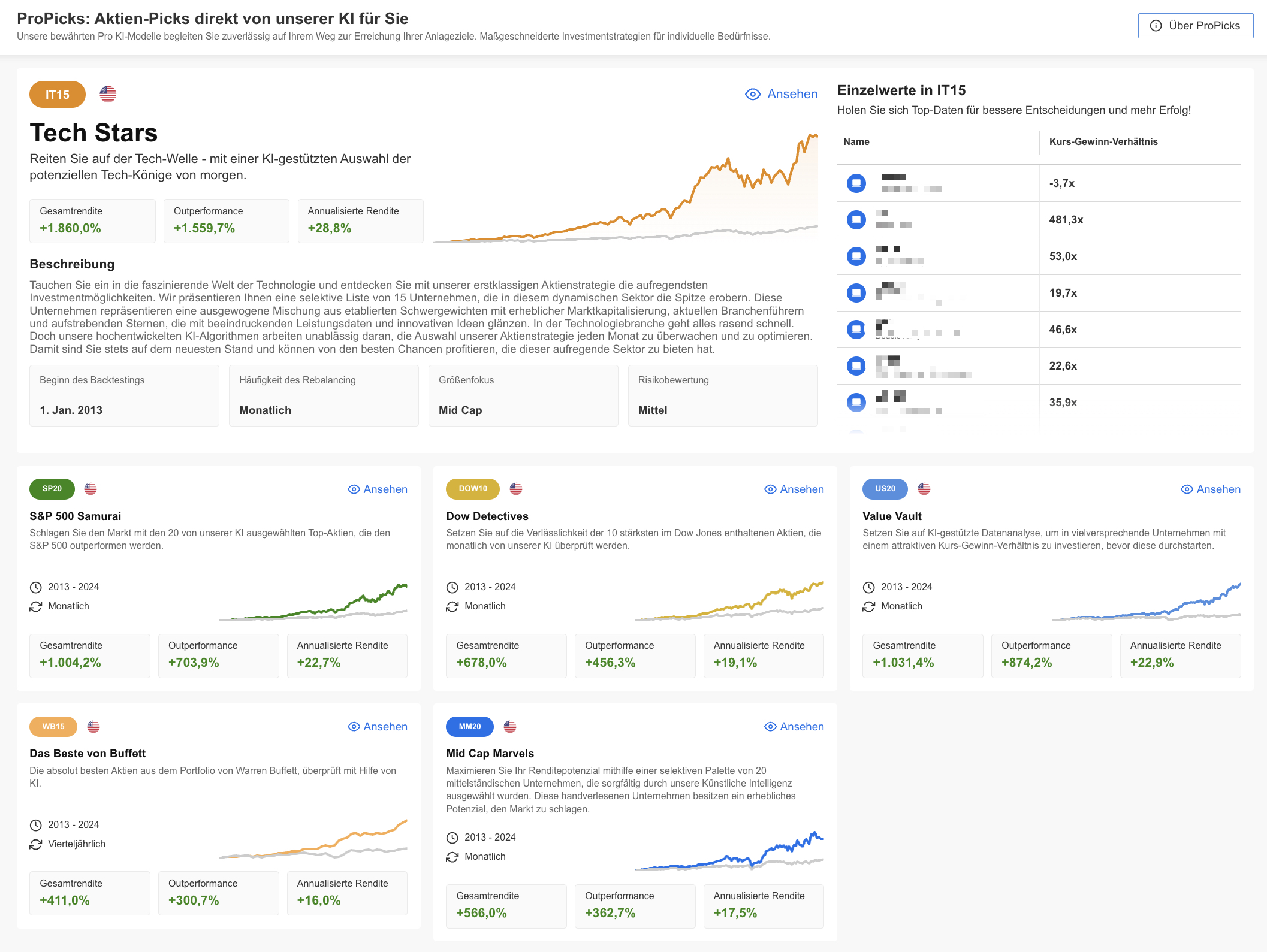Click the US flag icon next to IT15
Image resolution: width=1267 pixels, height=952 pixels.
(108, 94)
